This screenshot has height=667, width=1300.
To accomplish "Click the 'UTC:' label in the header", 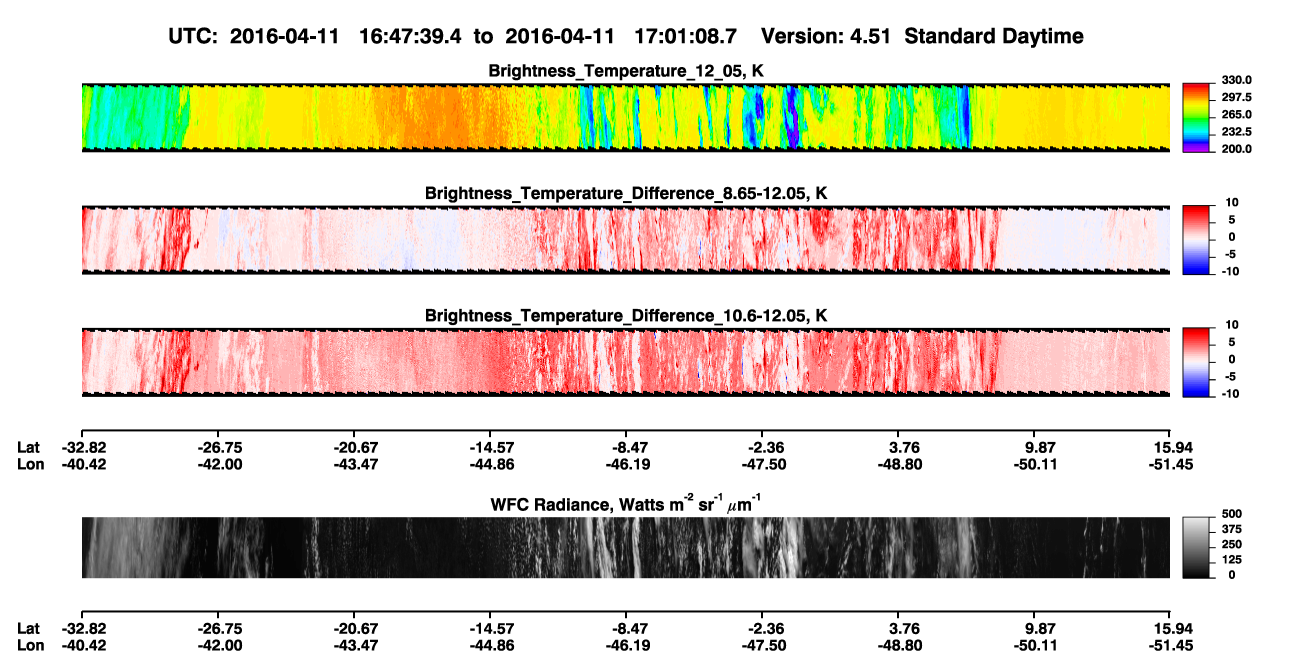I will click(x=195, y=36).
